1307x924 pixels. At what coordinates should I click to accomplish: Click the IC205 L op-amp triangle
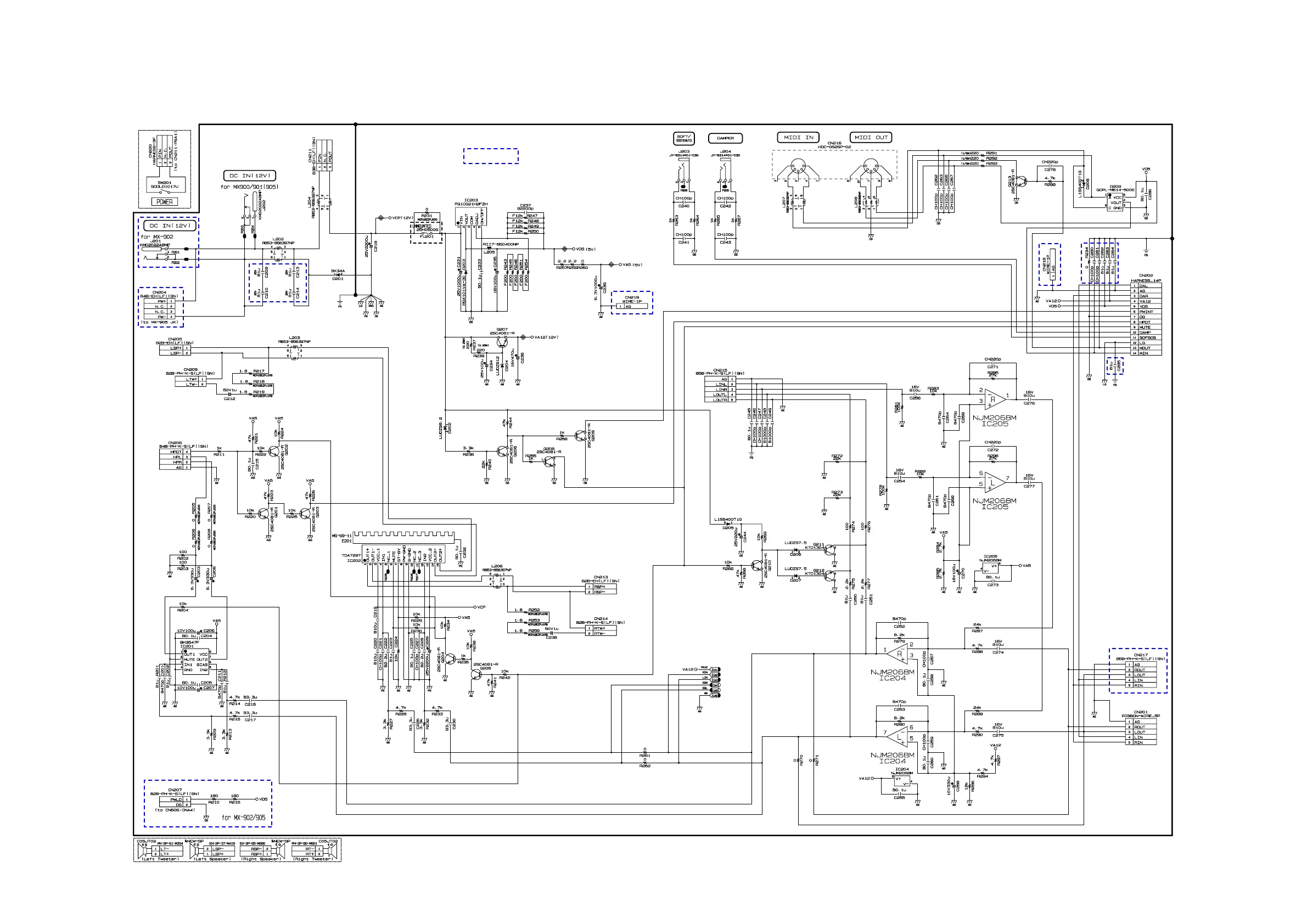point(995,483)
